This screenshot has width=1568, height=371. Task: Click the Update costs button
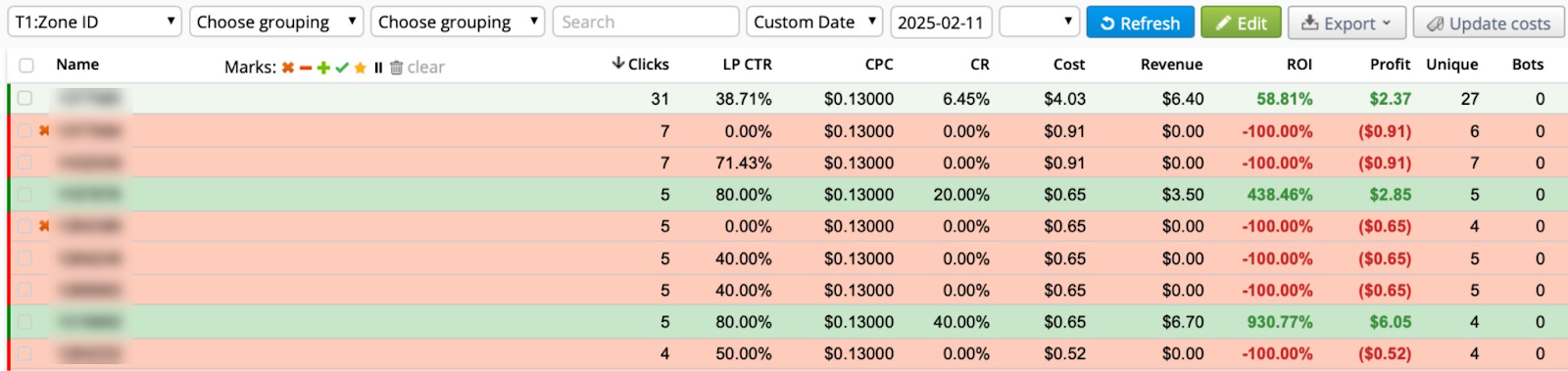[1489, 23]
